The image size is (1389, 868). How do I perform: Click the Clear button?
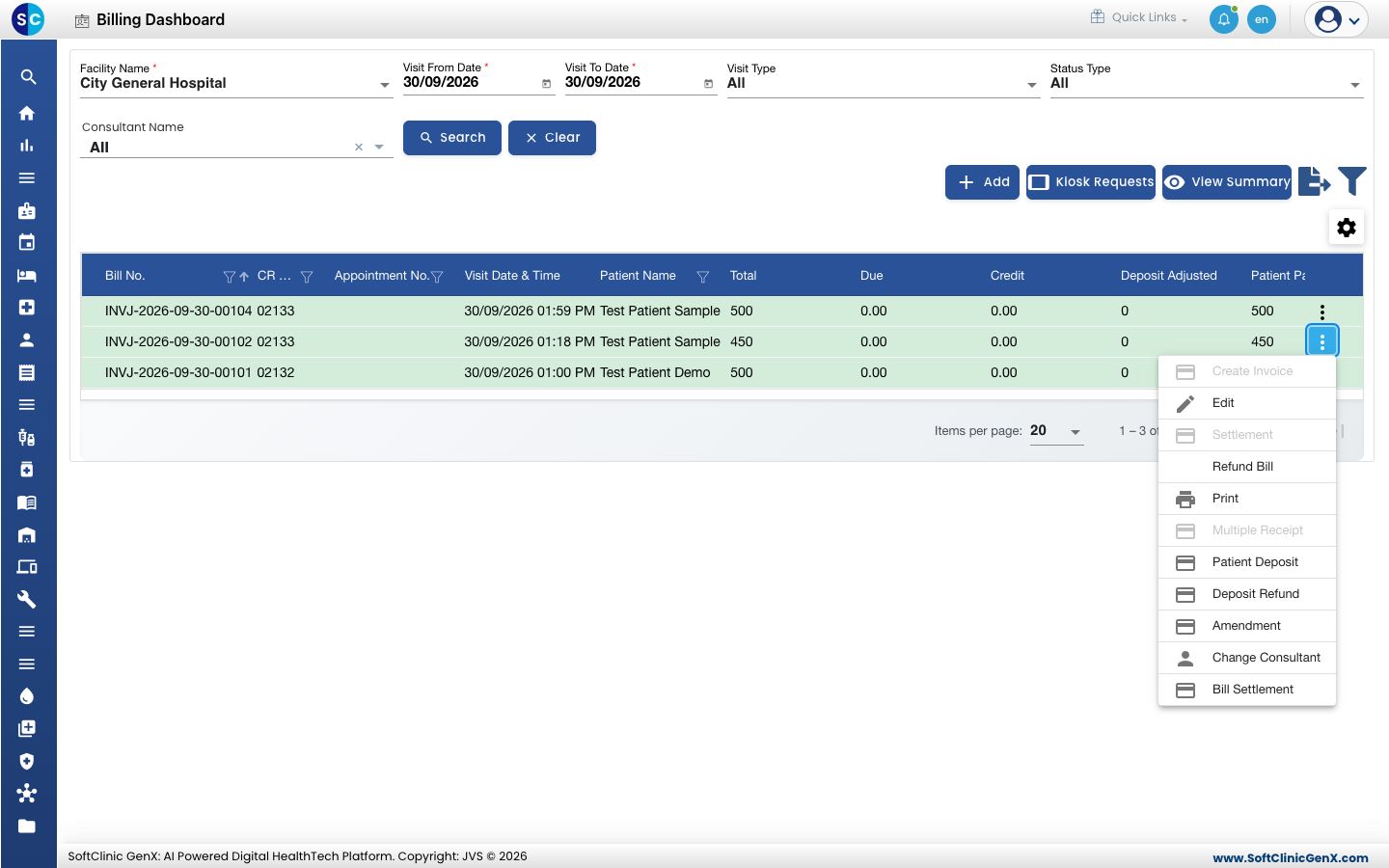point(552,138)
